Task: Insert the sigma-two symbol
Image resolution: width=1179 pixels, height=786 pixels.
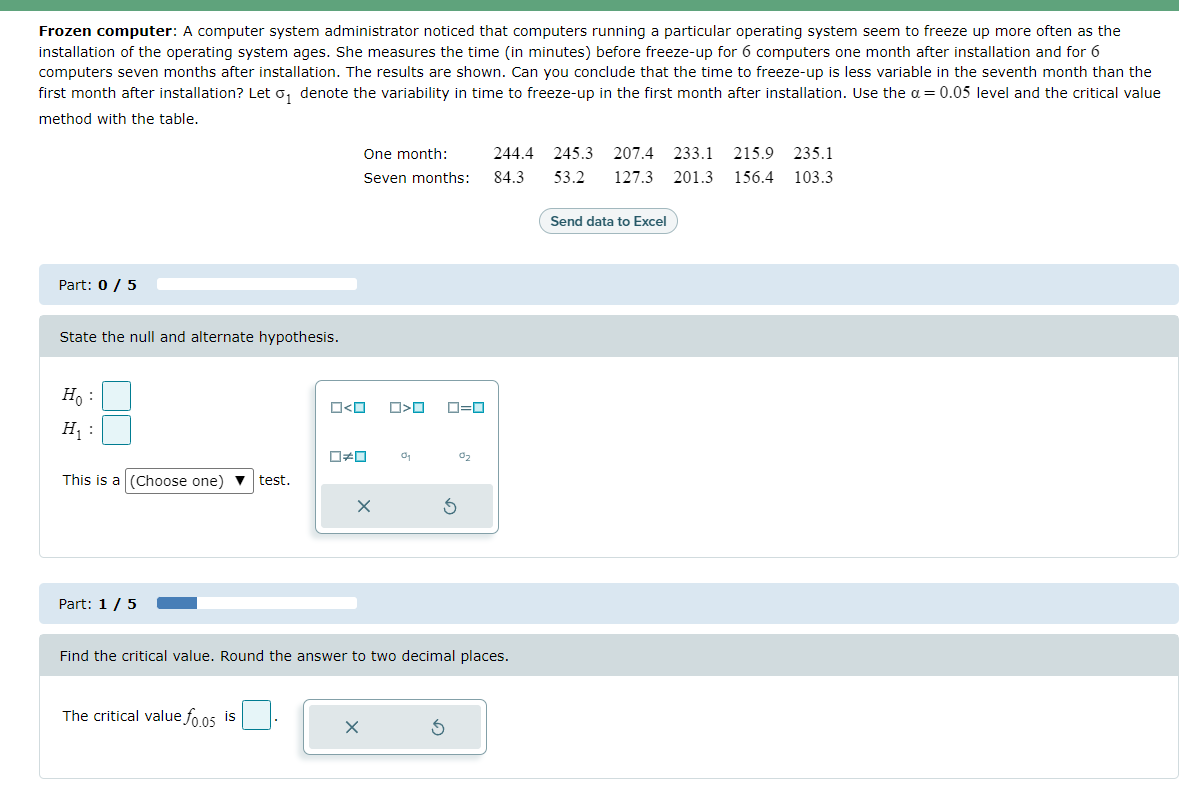Action: click(x=463, y=455)
